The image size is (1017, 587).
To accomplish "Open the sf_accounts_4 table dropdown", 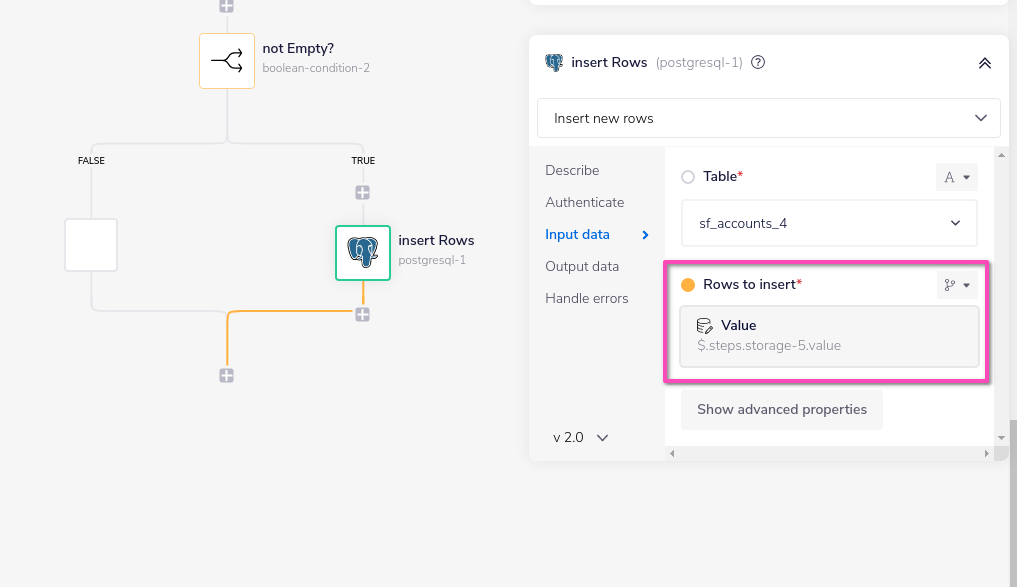I will tap(828, 222).
